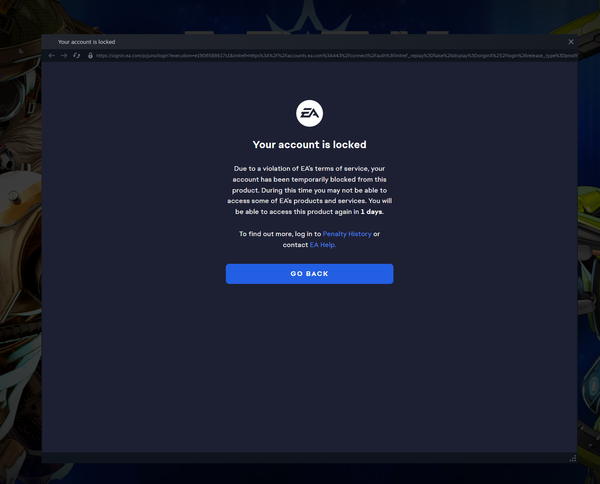Click the signin.ea.com URL address field
Viewport: 600px width, 484px height.
[336, 55]
